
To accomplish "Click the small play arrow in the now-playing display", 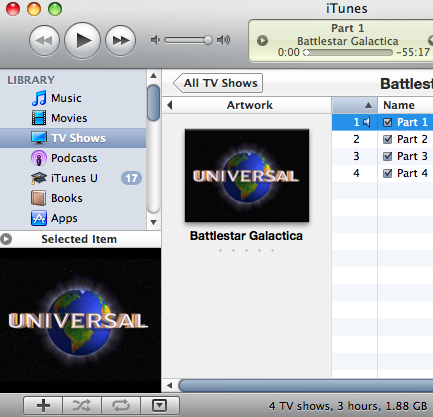I will pos(262,41).
